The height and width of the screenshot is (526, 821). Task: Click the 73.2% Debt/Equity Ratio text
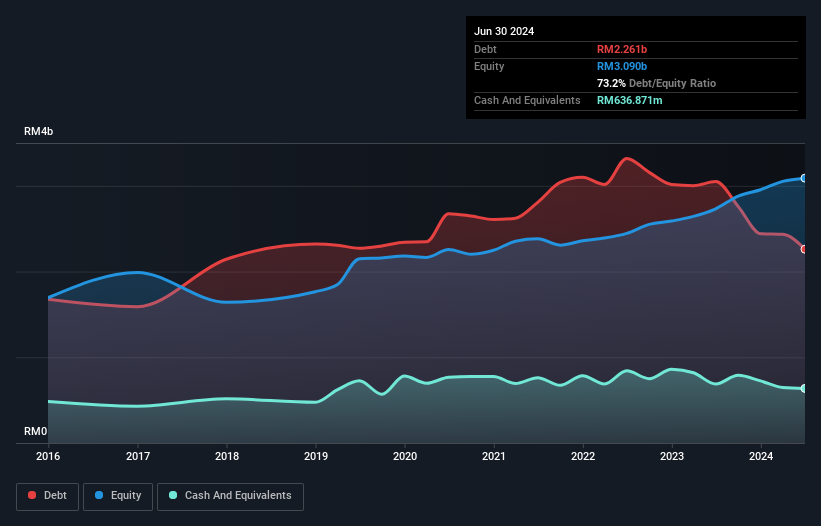pyautogui.click(x=656, y=83)
